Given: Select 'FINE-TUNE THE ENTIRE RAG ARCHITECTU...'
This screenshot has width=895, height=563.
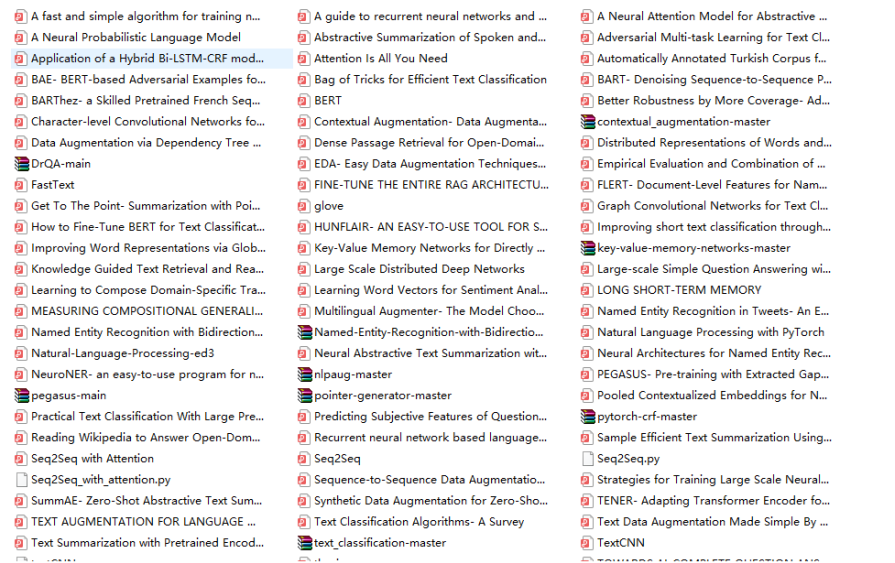Looking at the screenshot, I should click(x=431, y=185).
